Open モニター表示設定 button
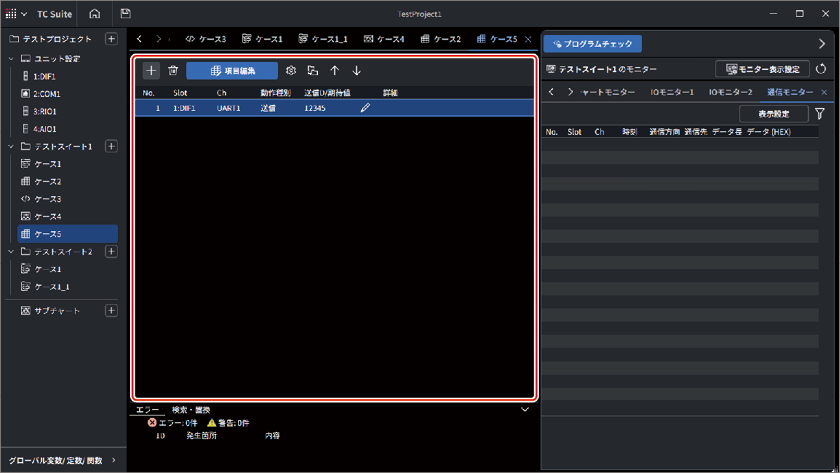The image size is (840, 473). pyautogui.click(x=762, y=69)
